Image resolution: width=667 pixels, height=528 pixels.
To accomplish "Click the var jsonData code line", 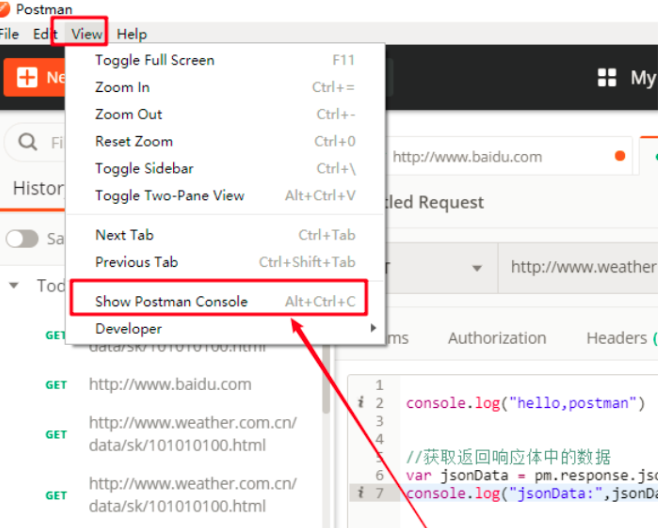I will pyautogui.click(x=532, y=475).
